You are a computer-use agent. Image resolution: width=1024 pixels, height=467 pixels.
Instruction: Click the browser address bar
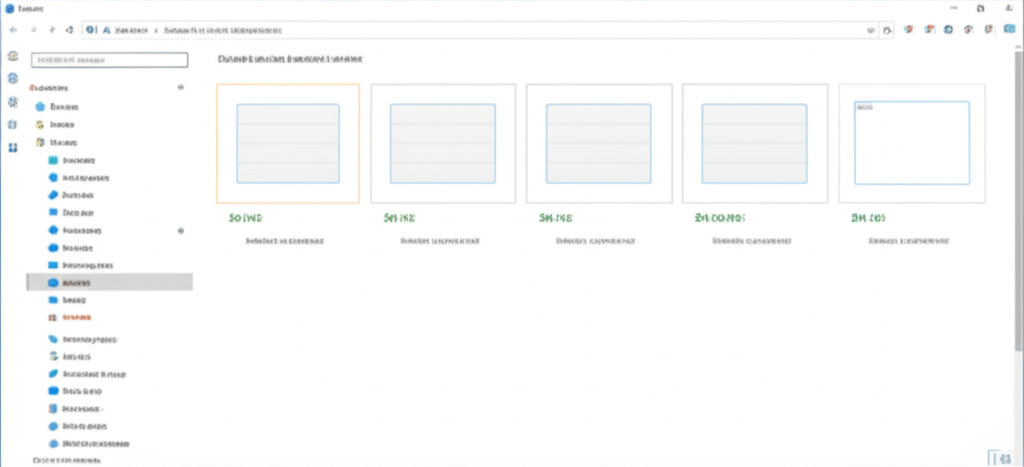click(480, 30)
